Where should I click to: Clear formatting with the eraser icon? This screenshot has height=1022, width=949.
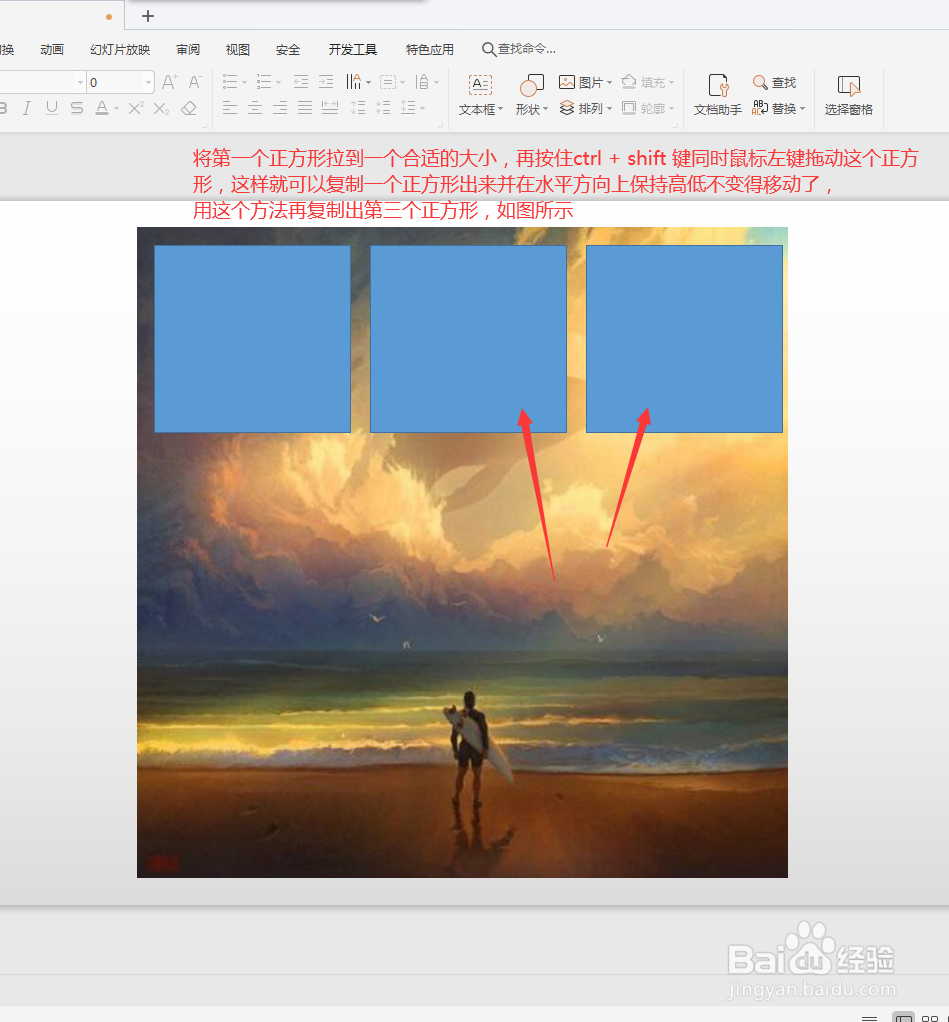189,108
